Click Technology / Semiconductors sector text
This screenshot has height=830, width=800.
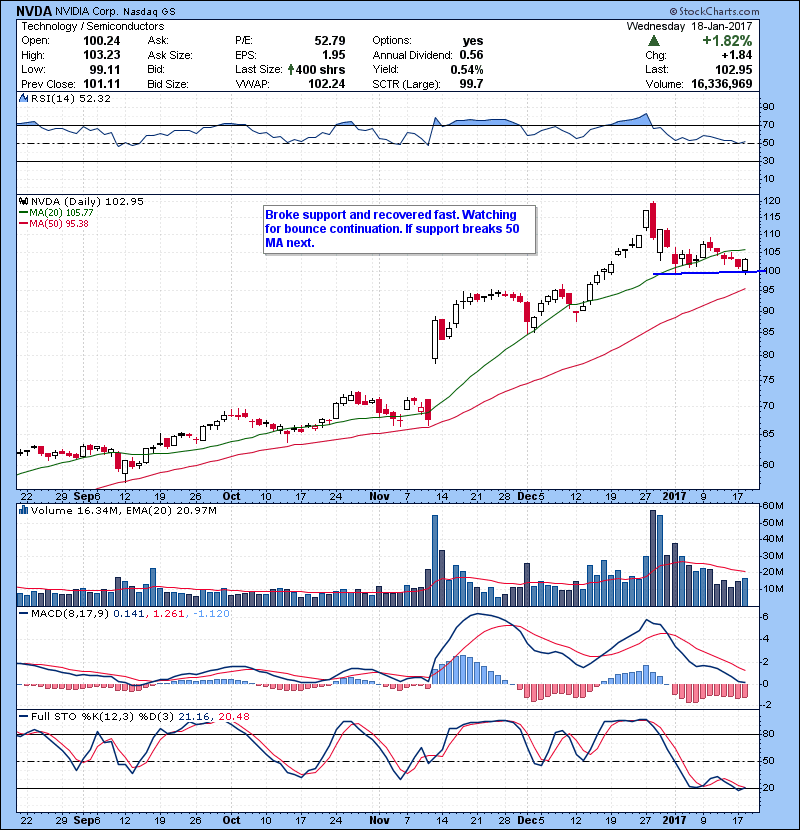coord(93,26)
